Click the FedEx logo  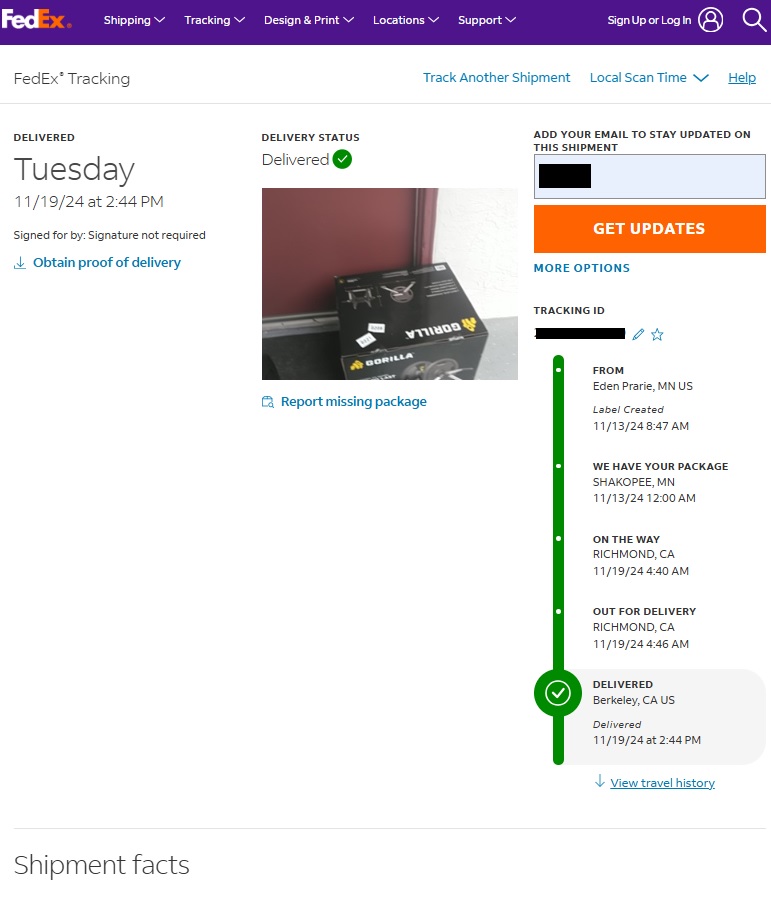[x=37, y=20]
